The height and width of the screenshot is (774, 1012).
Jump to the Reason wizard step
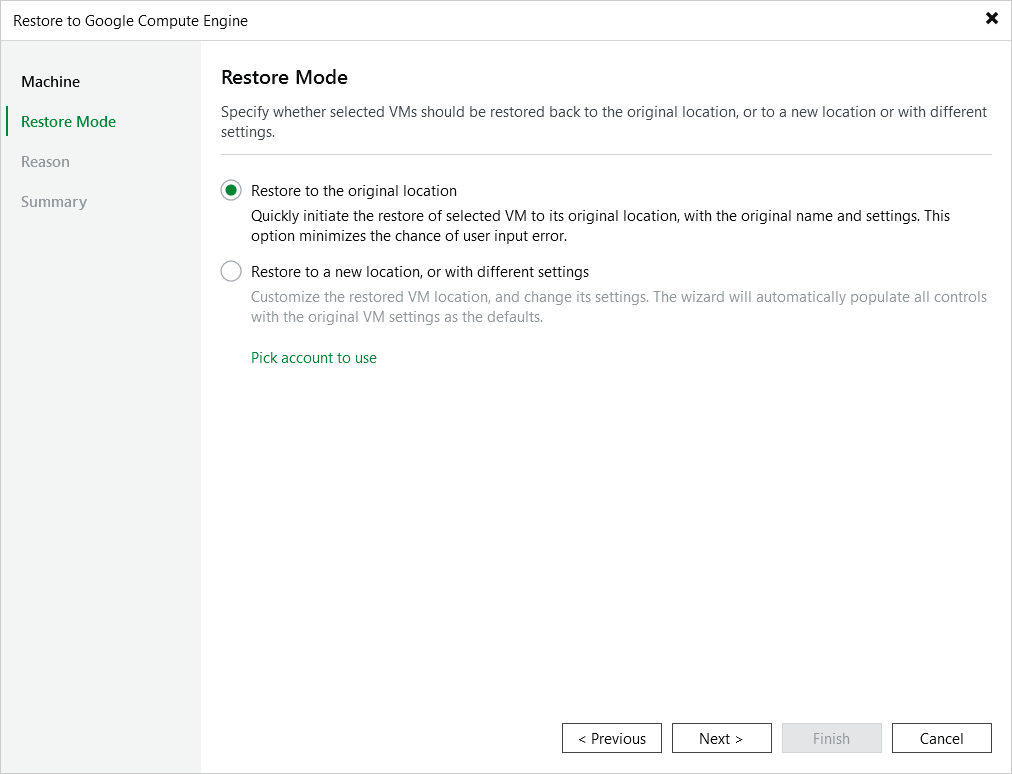(x=45, y=162)
